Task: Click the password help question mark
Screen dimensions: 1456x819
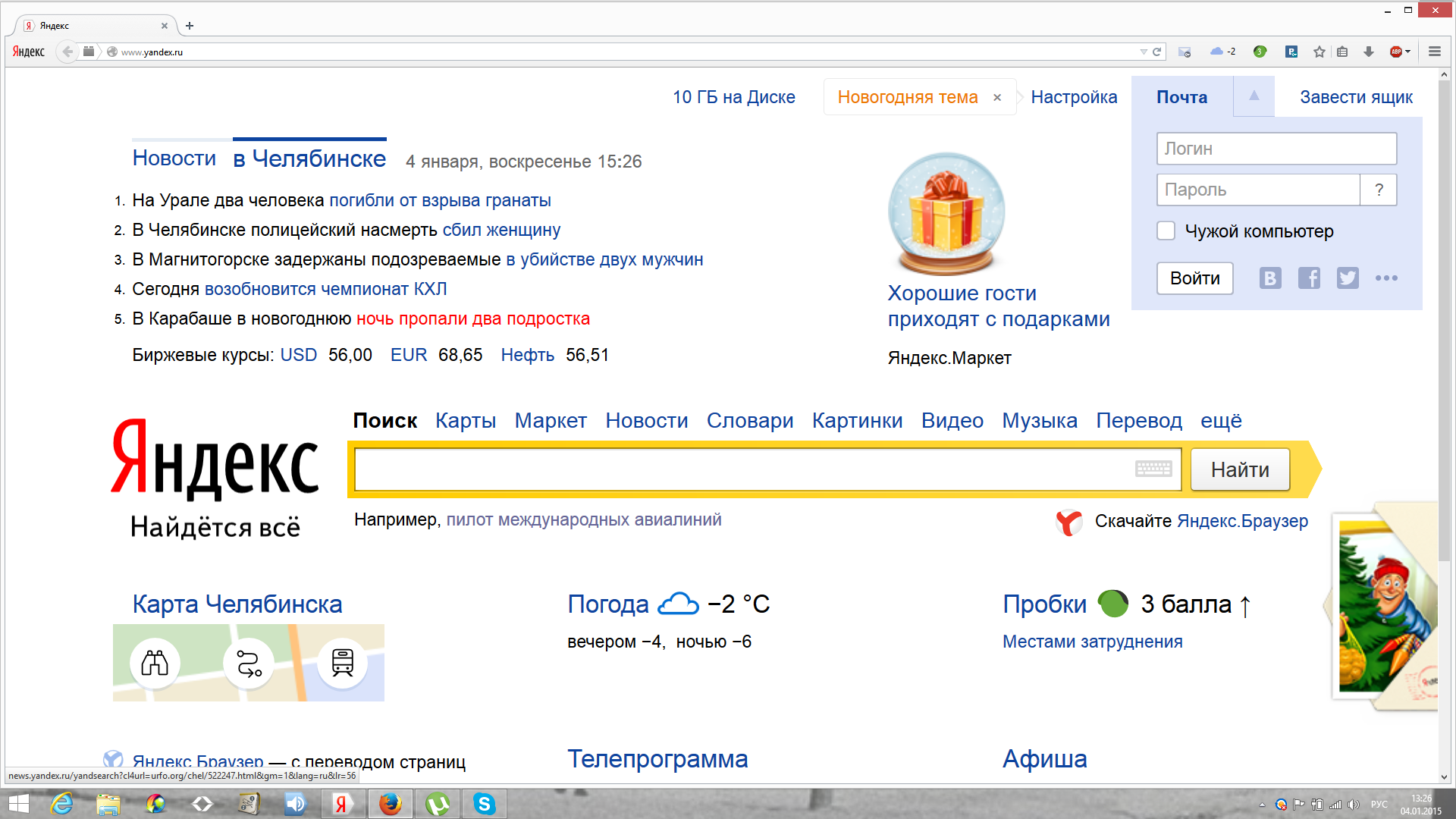Action: click(x=1379, y=190)
